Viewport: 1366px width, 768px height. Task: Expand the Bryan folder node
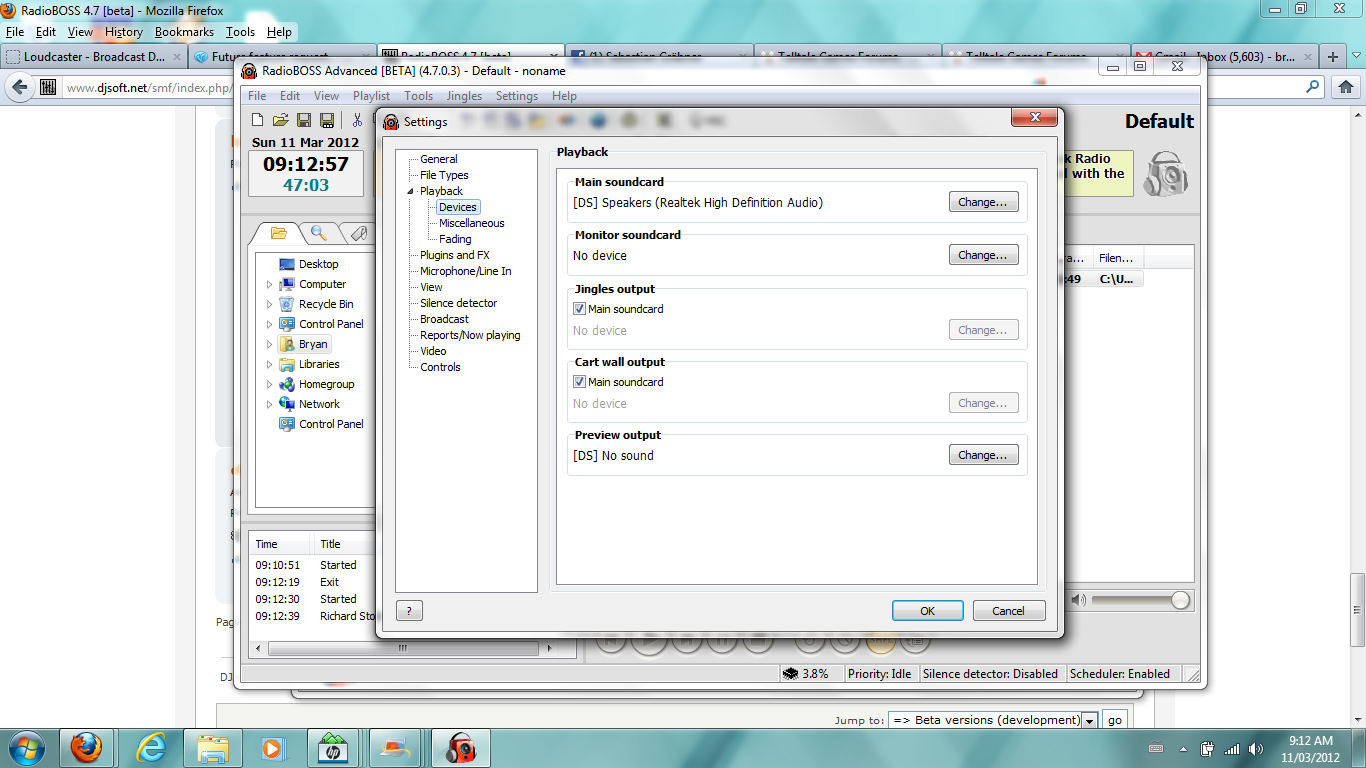click(x=269, y=344)
